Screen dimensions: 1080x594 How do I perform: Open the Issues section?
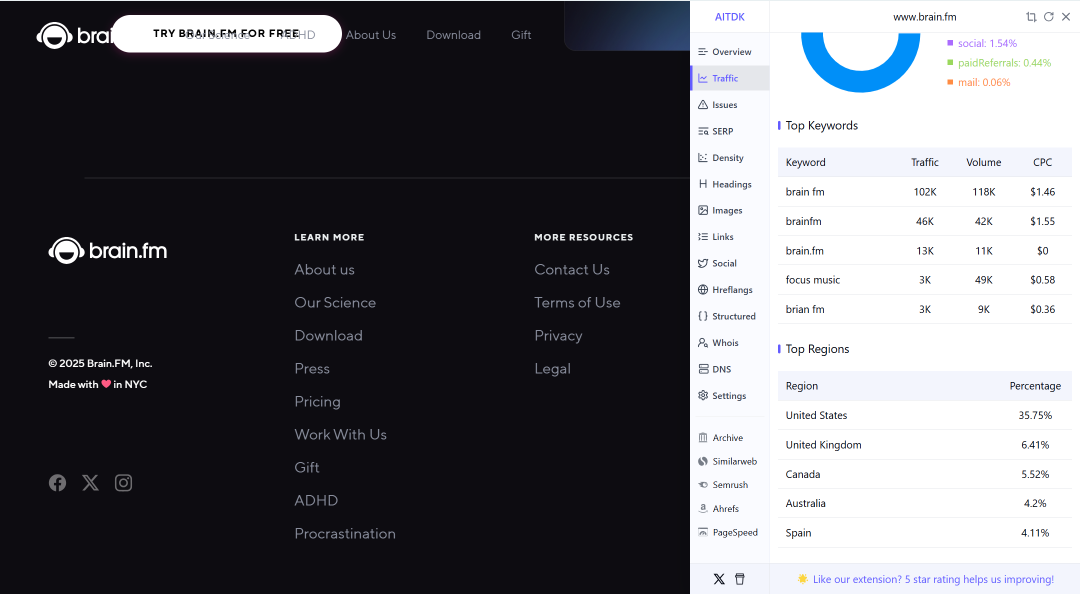tap(729, 105)
